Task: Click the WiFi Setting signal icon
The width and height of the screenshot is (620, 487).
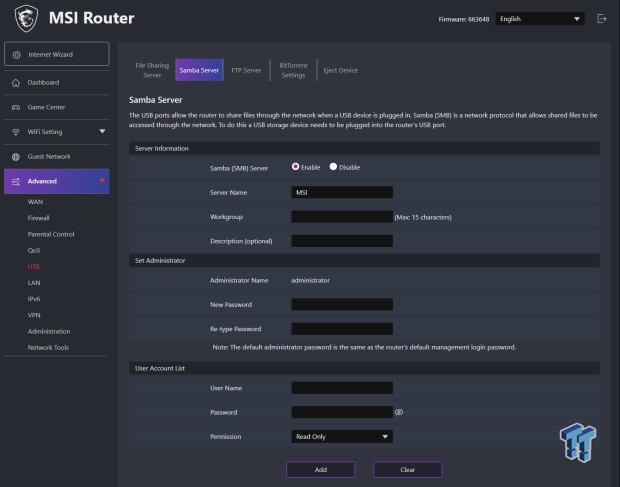Action: click(x=16, y=132)
